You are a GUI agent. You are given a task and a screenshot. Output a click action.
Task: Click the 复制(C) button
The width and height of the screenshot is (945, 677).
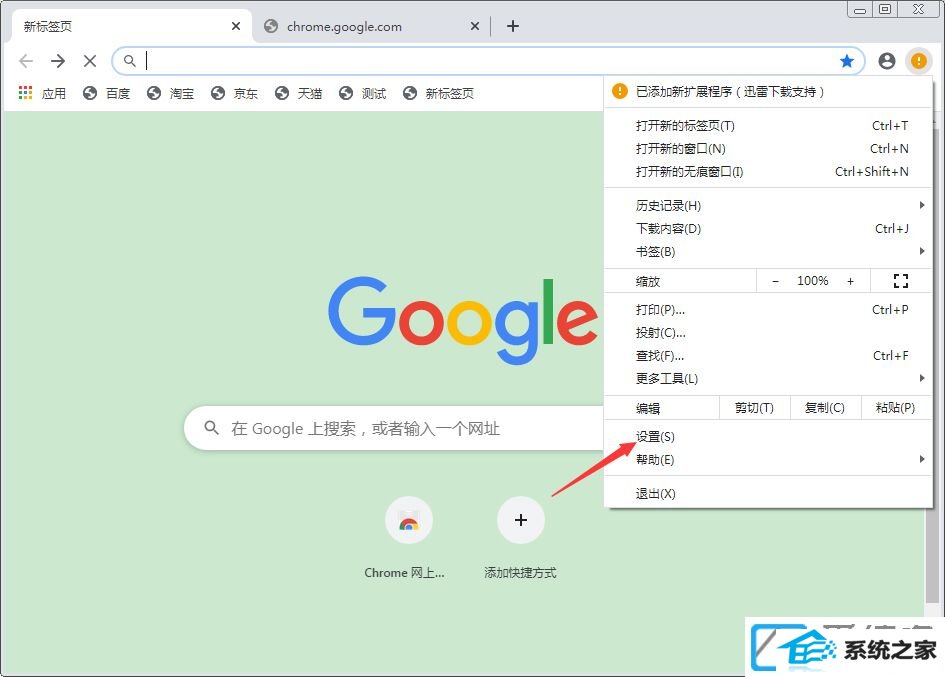[x=825, y=408]
